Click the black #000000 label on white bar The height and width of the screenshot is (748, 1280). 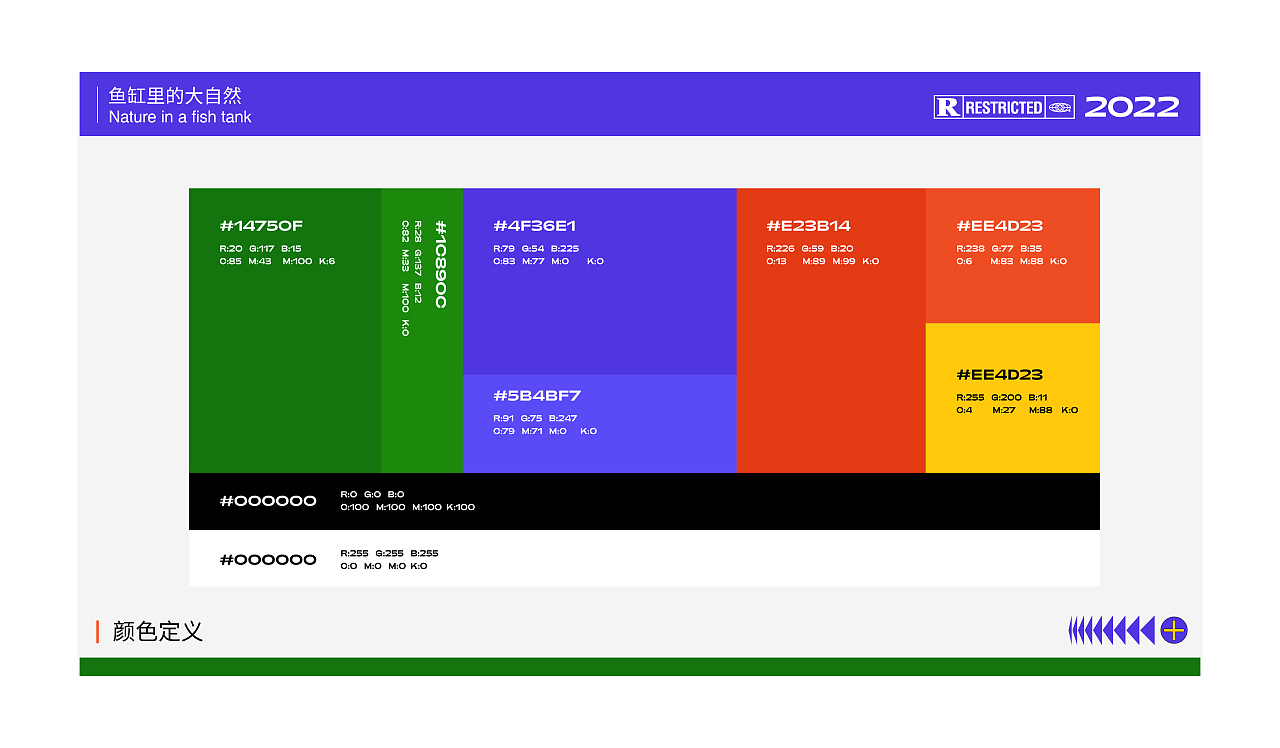coord(268,560)
